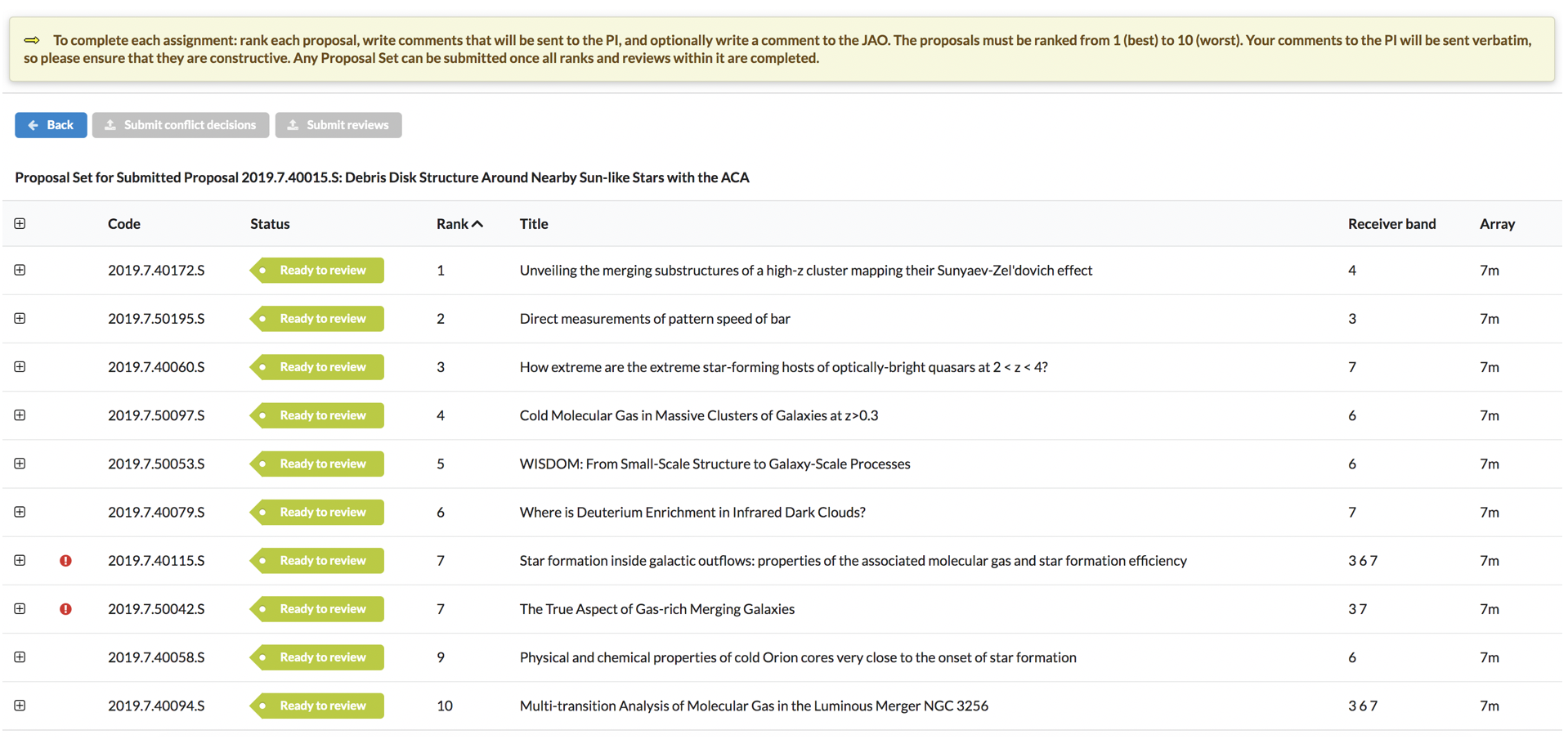Click the arrow icon in the yellow instructions banner
This screenshot has height=744, width=1568.
point(32,40)
